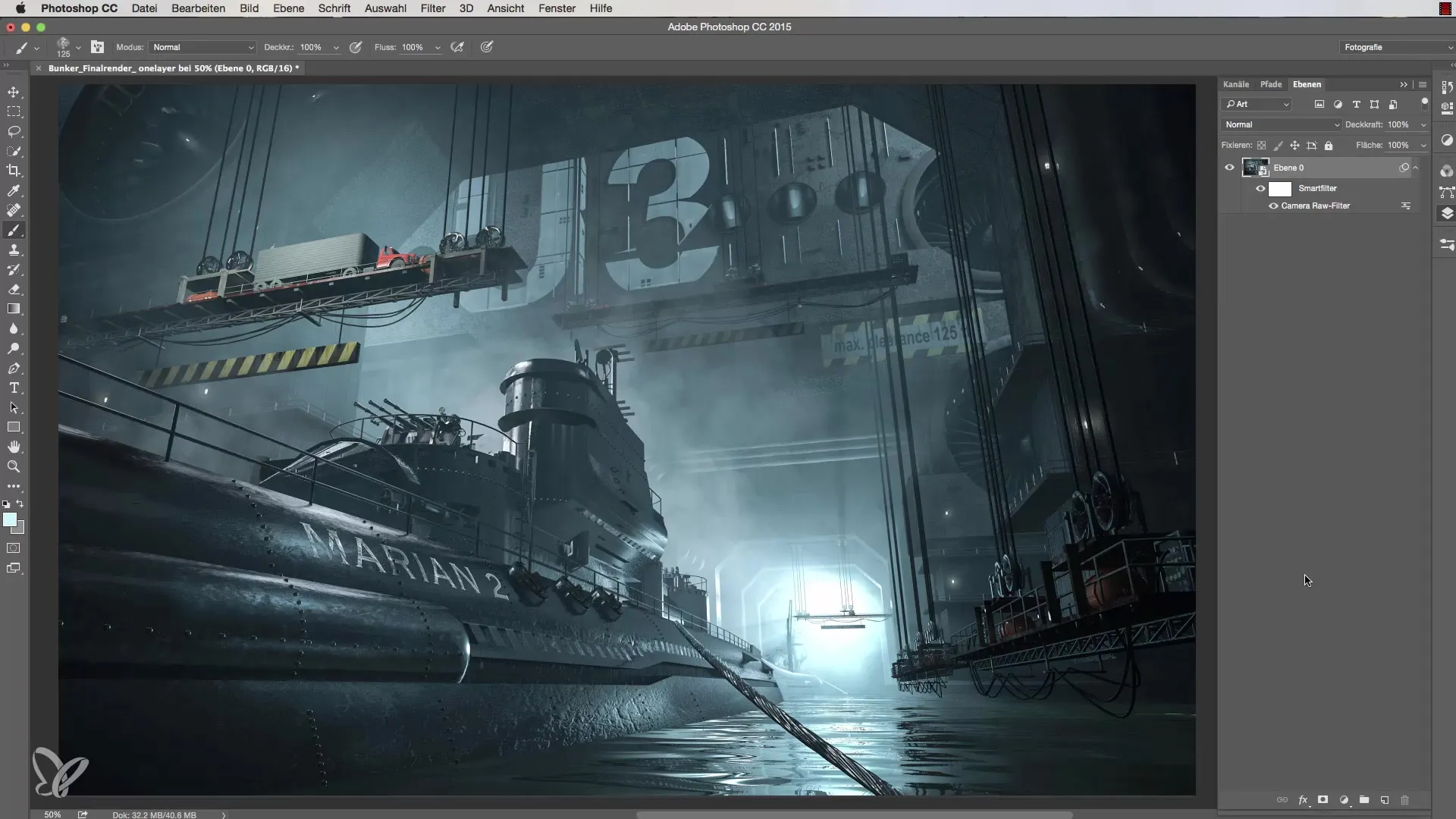Select the Rectangle shape tool
This screenshot has height=819, width=1456.
[x=14, y=428]
